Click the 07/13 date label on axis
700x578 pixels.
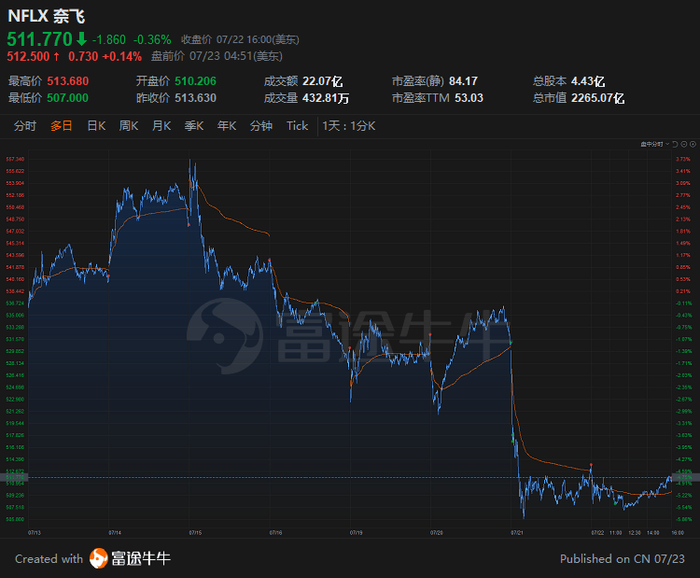(34, 532)
